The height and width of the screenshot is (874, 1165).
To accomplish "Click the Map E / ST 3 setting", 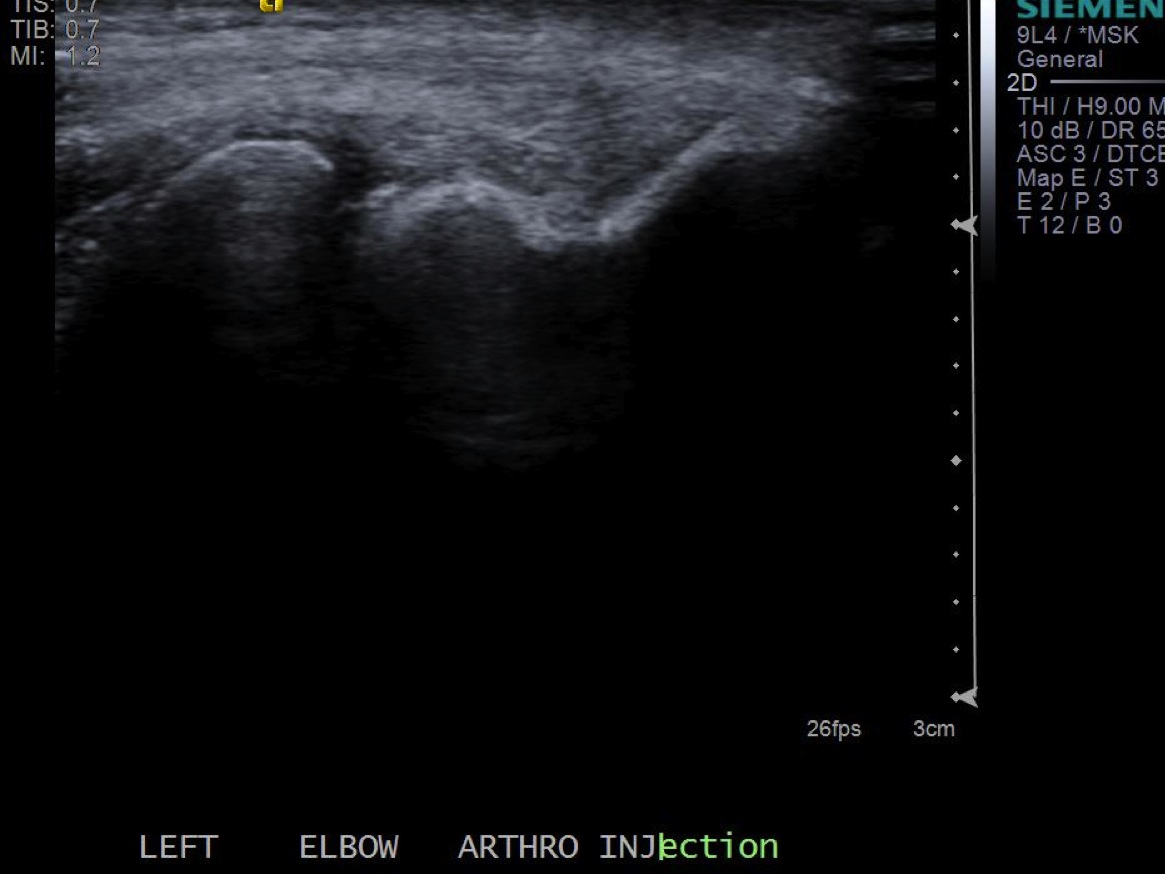I will (x=1086, y=178).
